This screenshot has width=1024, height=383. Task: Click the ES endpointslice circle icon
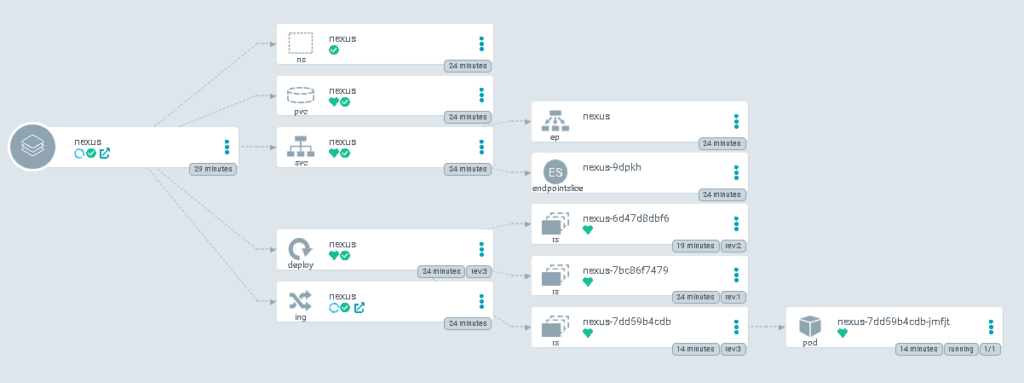click(555, 173)
